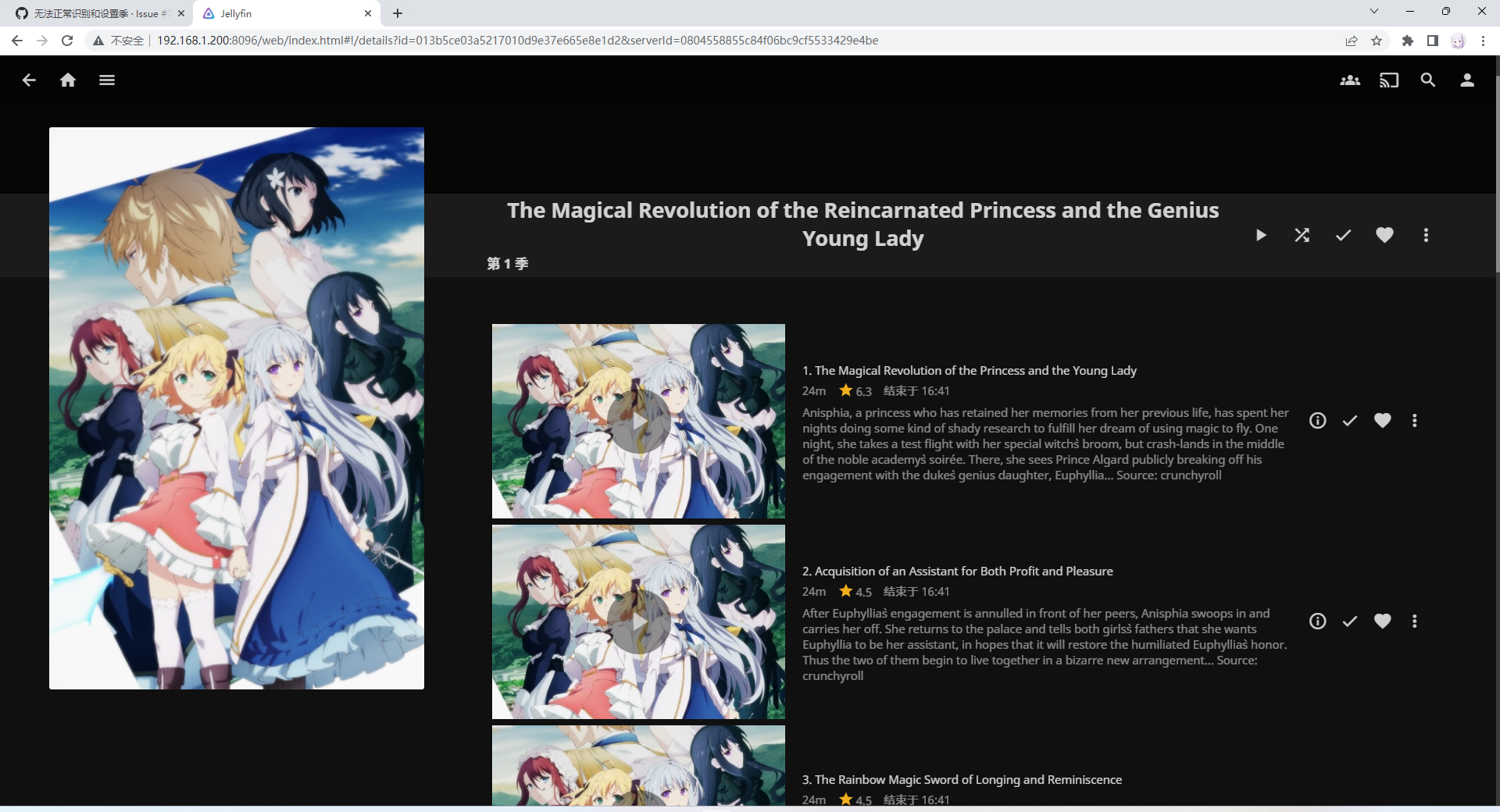Play the series from the detail header
Screen dimensions: 1500x812
1260,235
